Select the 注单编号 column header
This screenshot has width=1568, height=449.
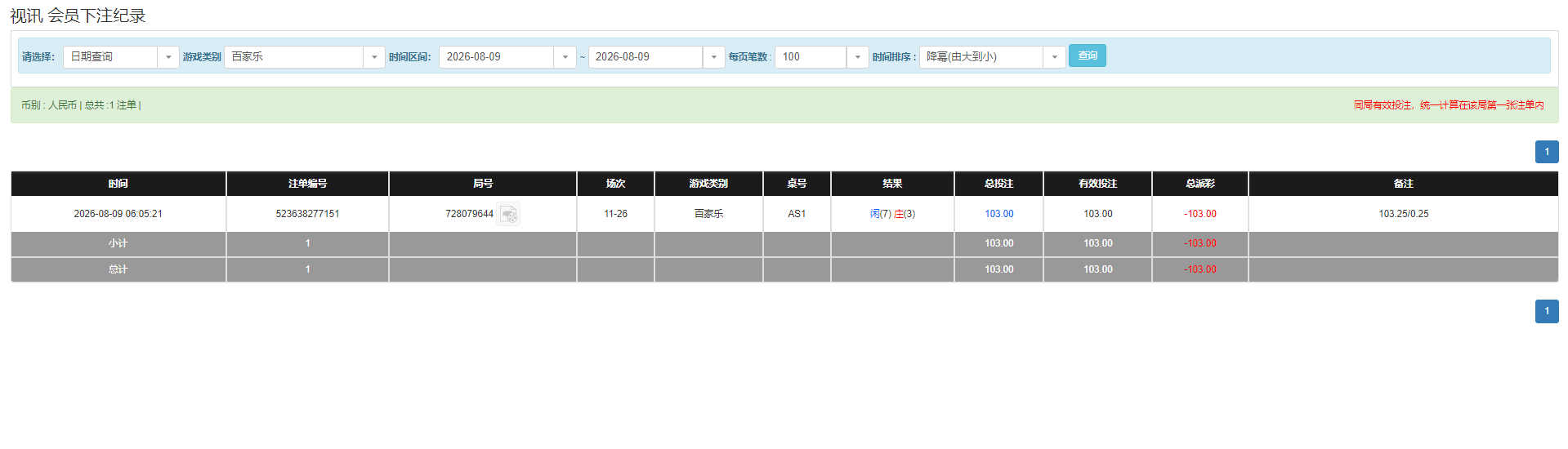pos(307,184)
